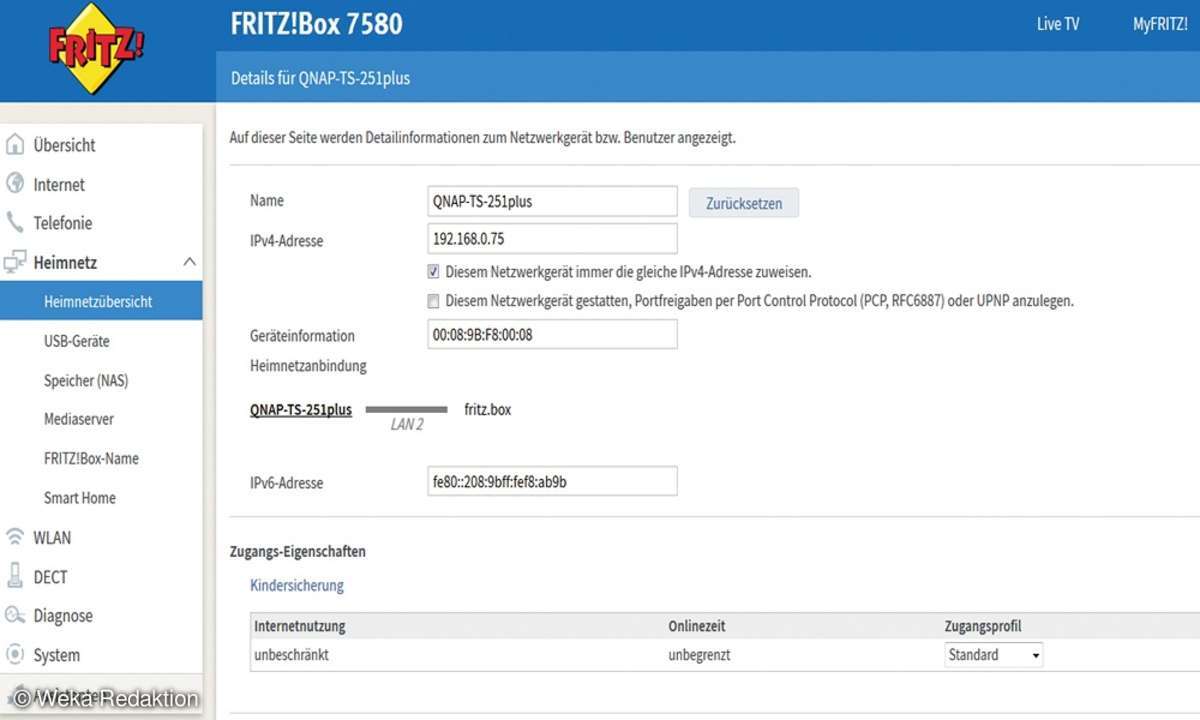Click the 'Zugangs-Eigenschaften' section heading

(x=298, y=551)
